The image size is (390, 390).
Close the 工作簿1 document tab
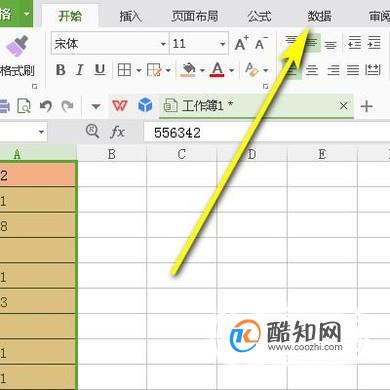click(x=344, y=106)
